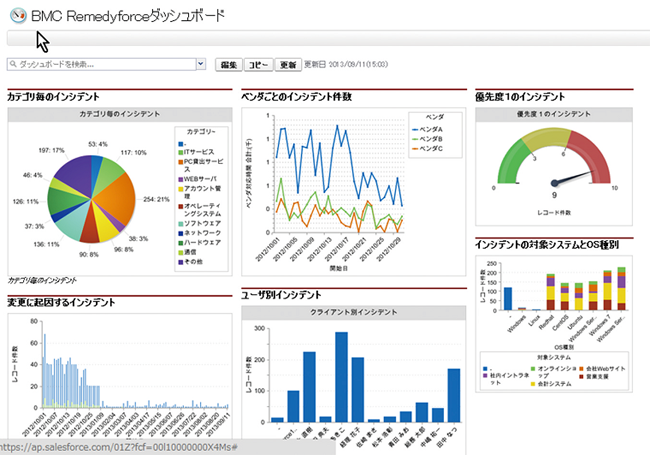The height and width of the screenshot is (460, 650).
Task: Click the ソフトウェア legend entry
Action: (200, 223)
